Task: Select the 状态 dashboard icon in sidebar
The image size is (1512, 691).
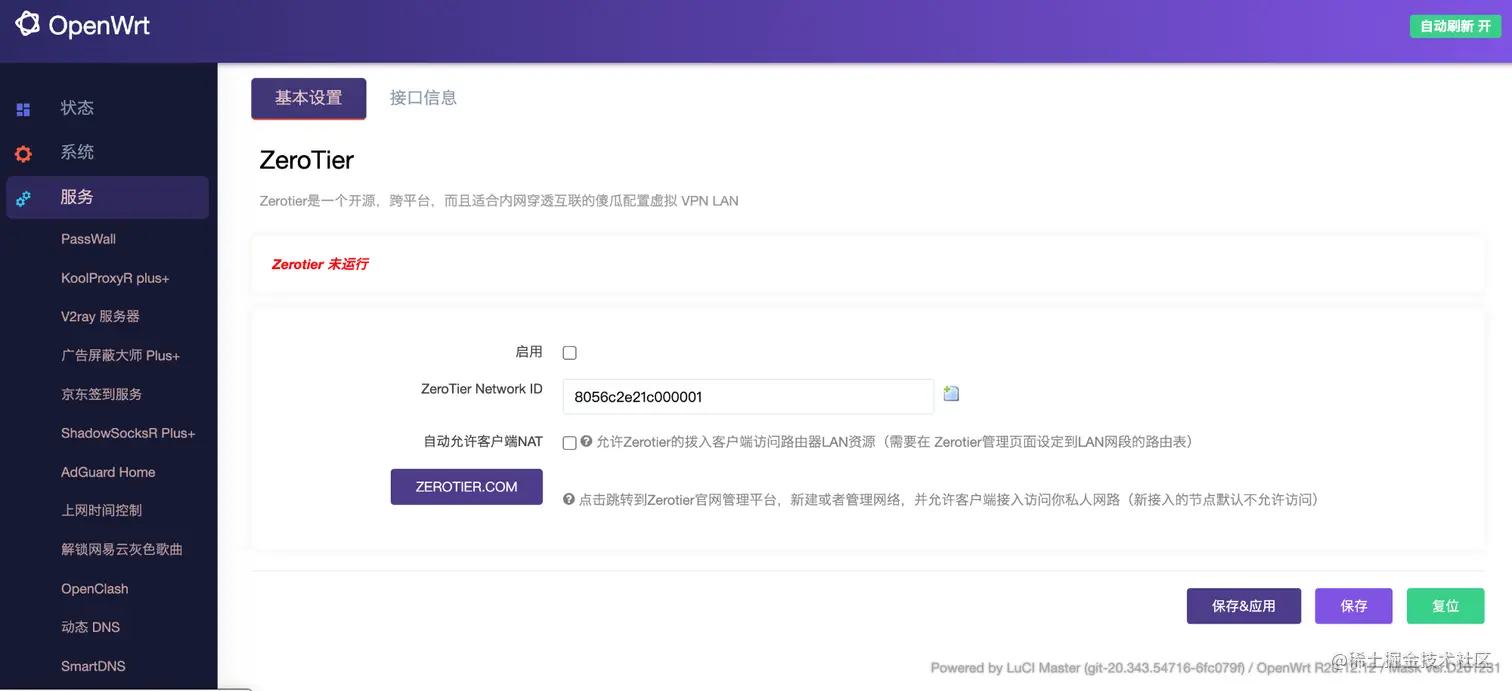Action: (22, 108)
